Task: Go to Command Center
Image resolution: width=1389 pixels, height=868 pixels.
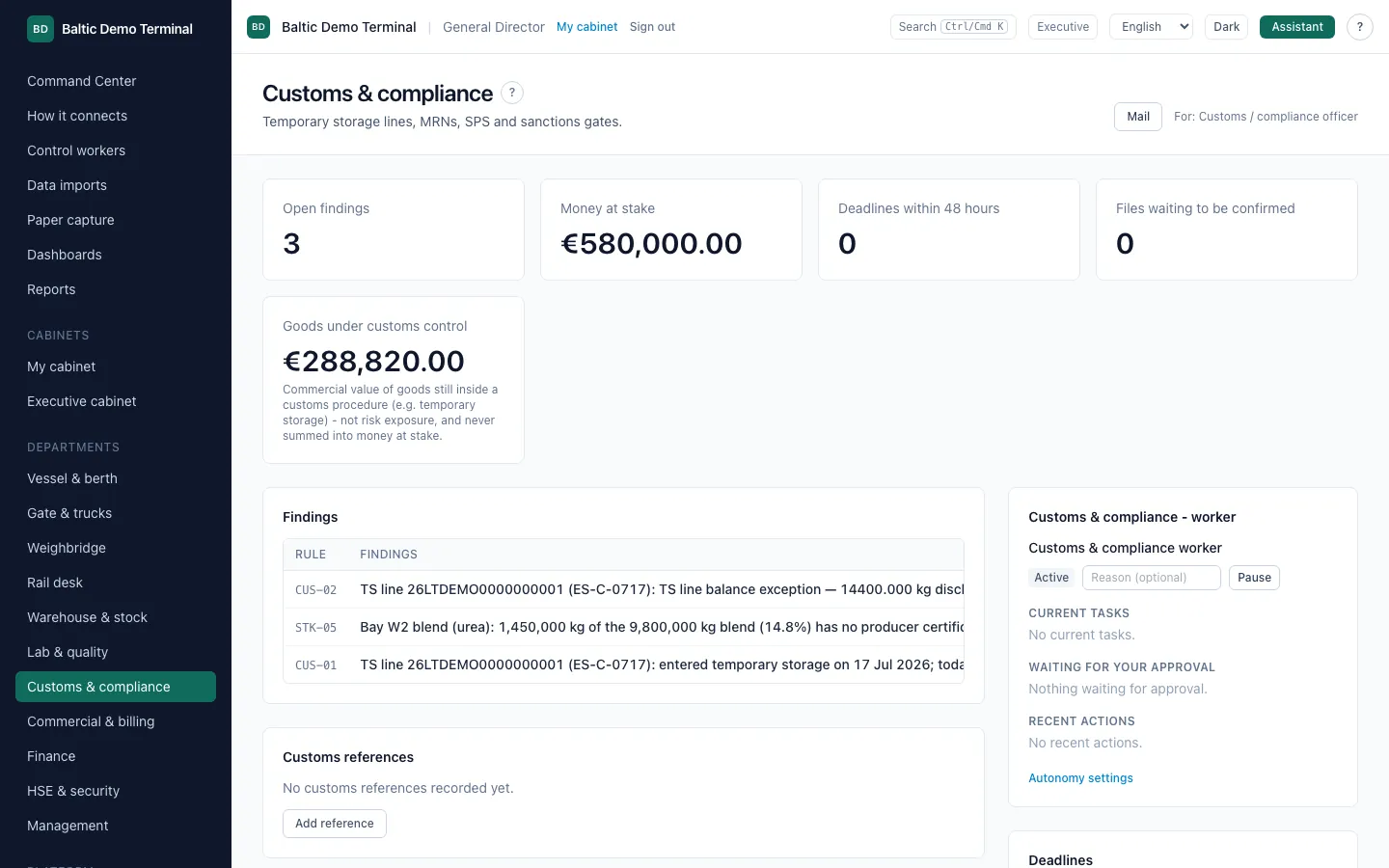Action: tap(116, 81)
